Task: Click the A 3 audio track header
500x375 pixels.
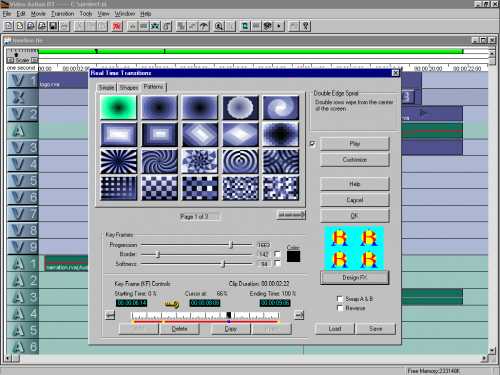Action: (23, 297)
